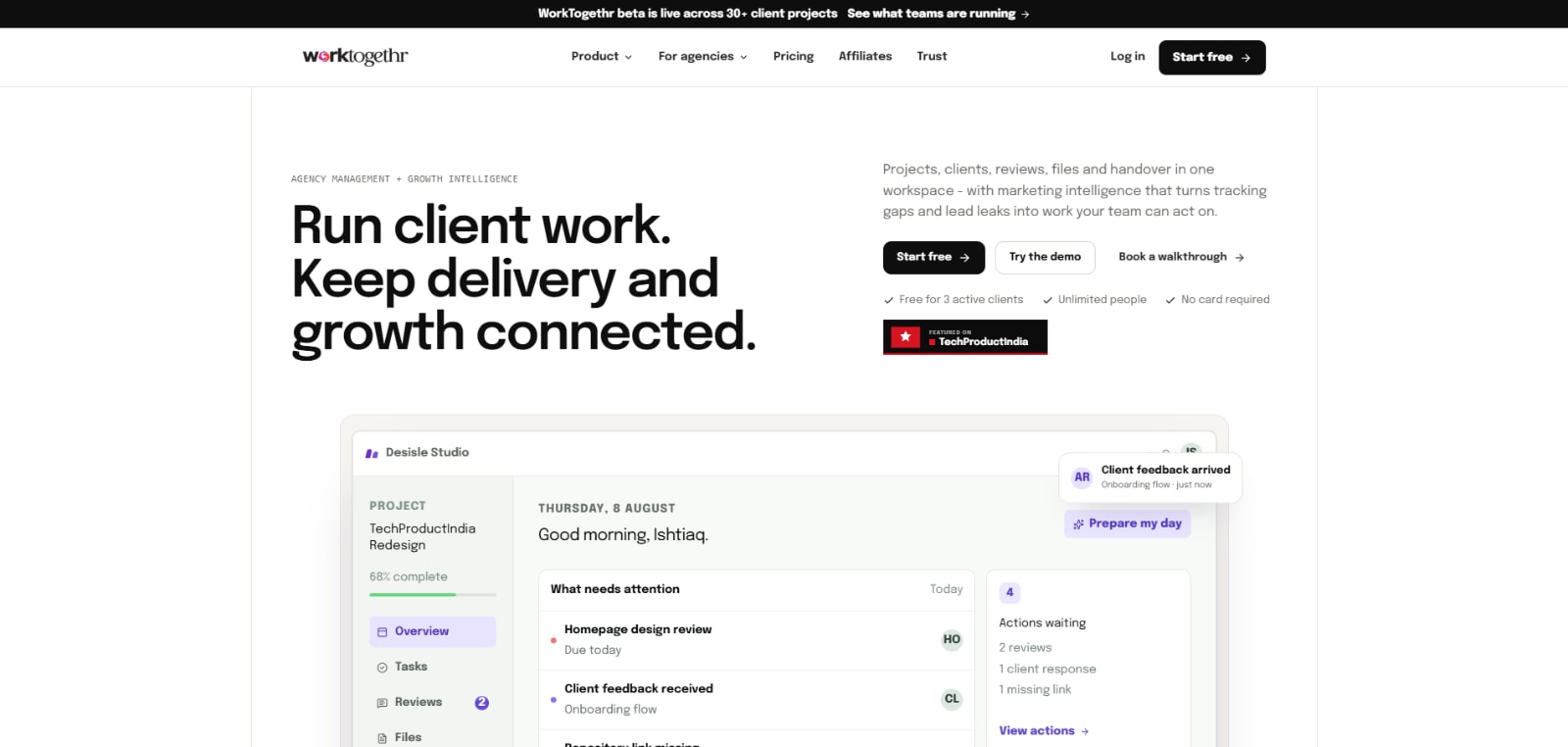Click the sparkle icon on Prepare my day
This screenshot has width=1568, height=747.
[x=1078, y=523]
